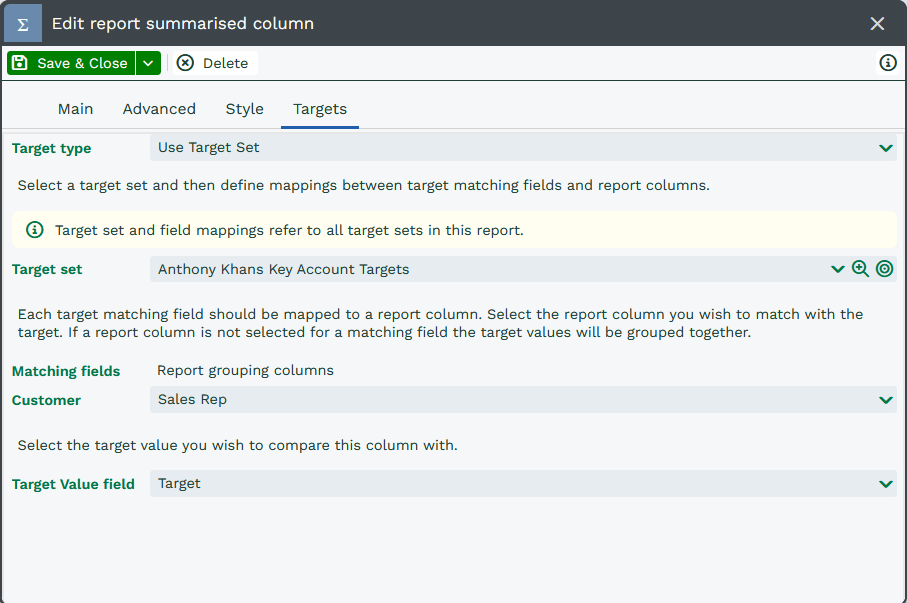Click the magnifier icon beside Target set

click(x=860, y=269)
